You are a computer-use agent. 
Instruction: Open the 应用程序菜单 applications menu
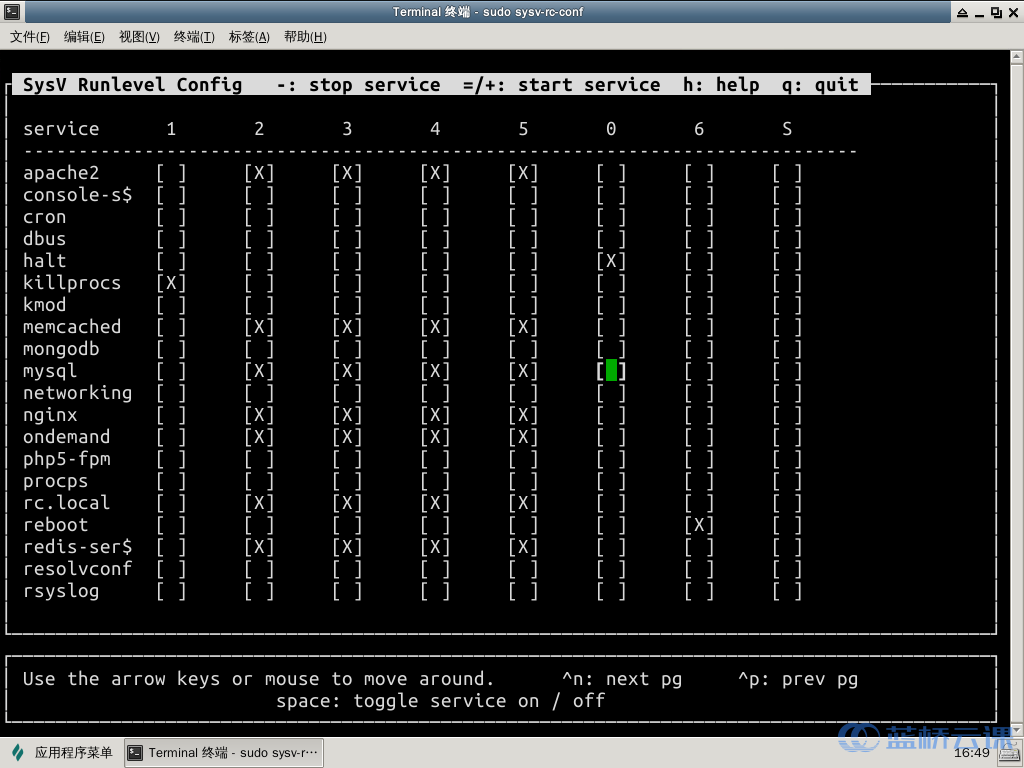click(63, 752)
